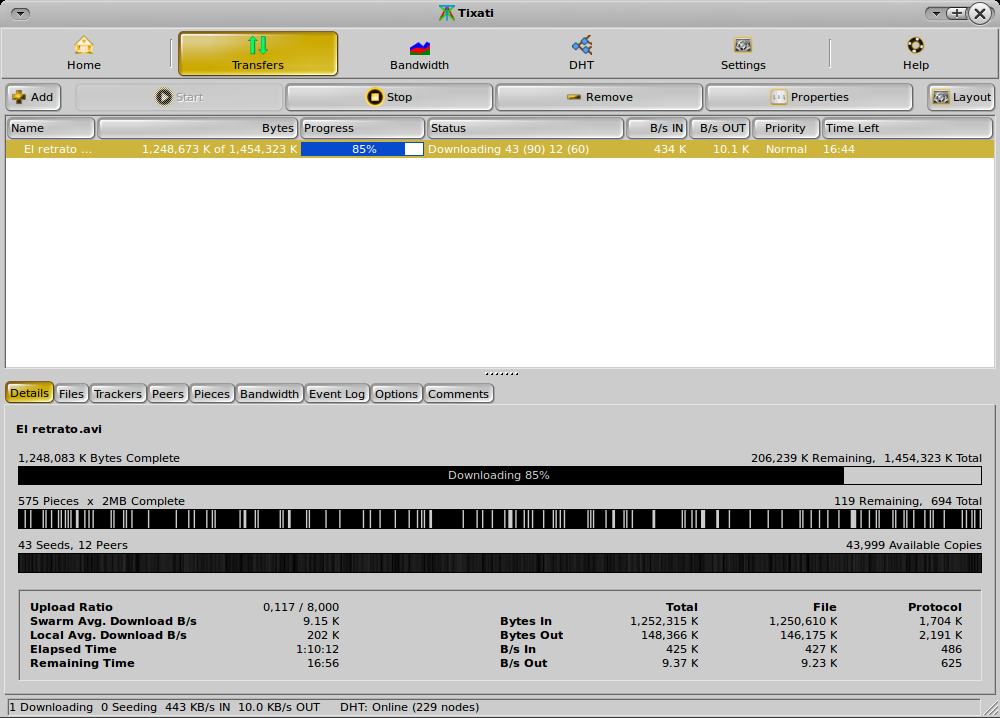The width and height of the screenshot is (1000, 718).
Task: Open Properties for the transfer
Action: [x=809, y=96]
